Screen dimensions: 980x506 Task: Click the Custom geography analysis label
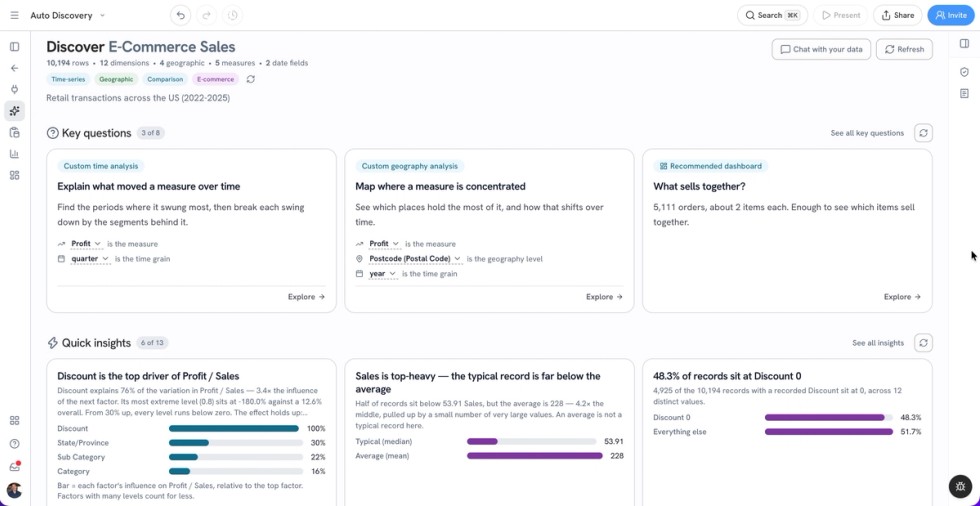coord(409,166)
